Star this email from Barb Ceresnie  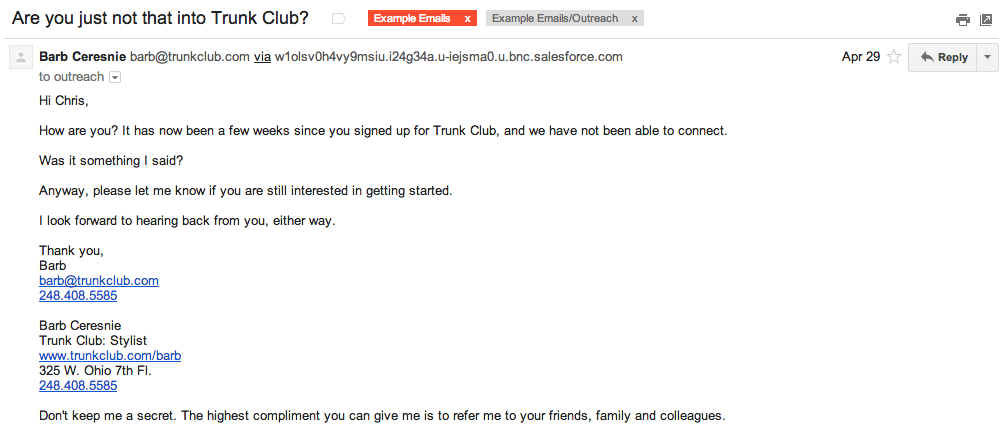(894, 57)
